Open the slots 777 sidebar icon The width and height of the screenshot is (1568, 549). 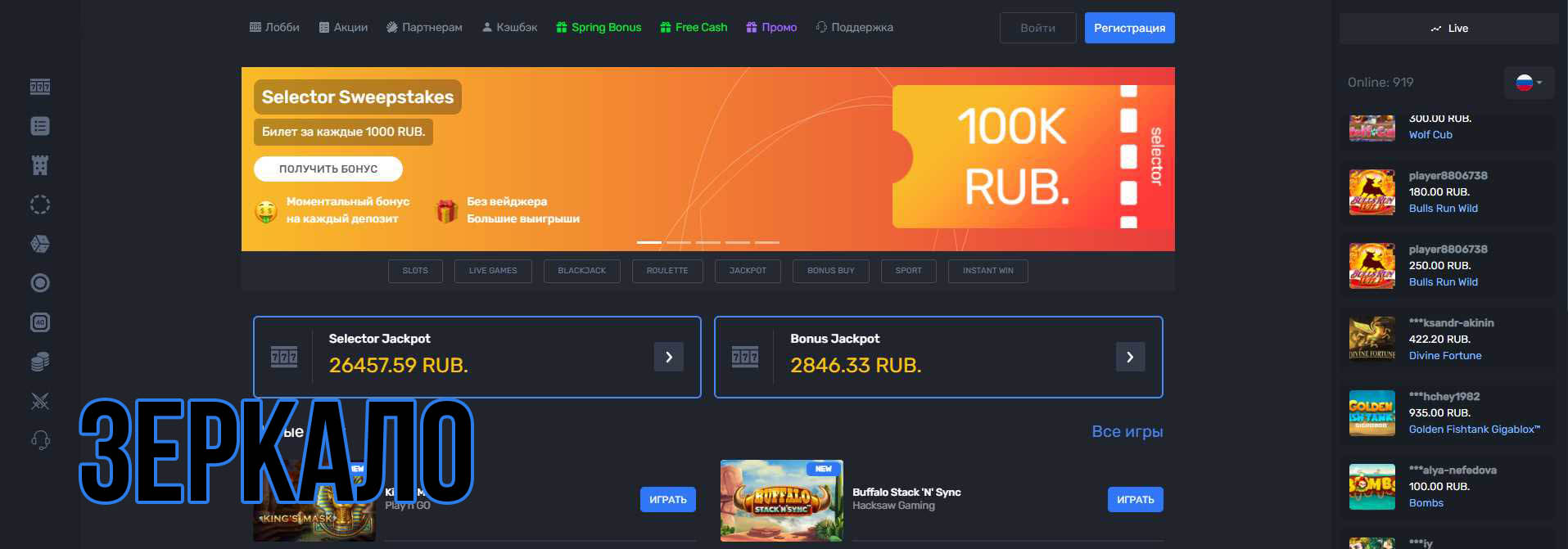(40, 87)
